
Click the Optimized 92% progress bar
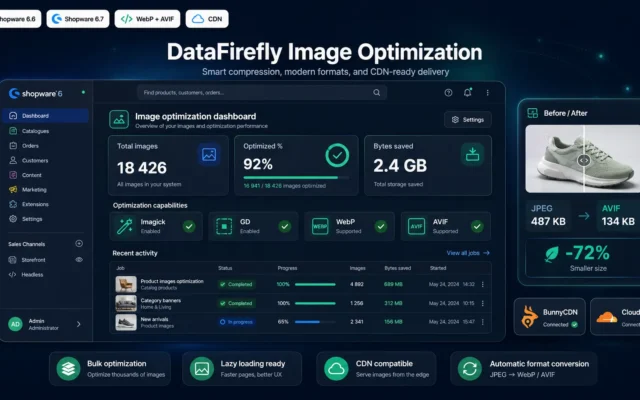coord(296,178)
